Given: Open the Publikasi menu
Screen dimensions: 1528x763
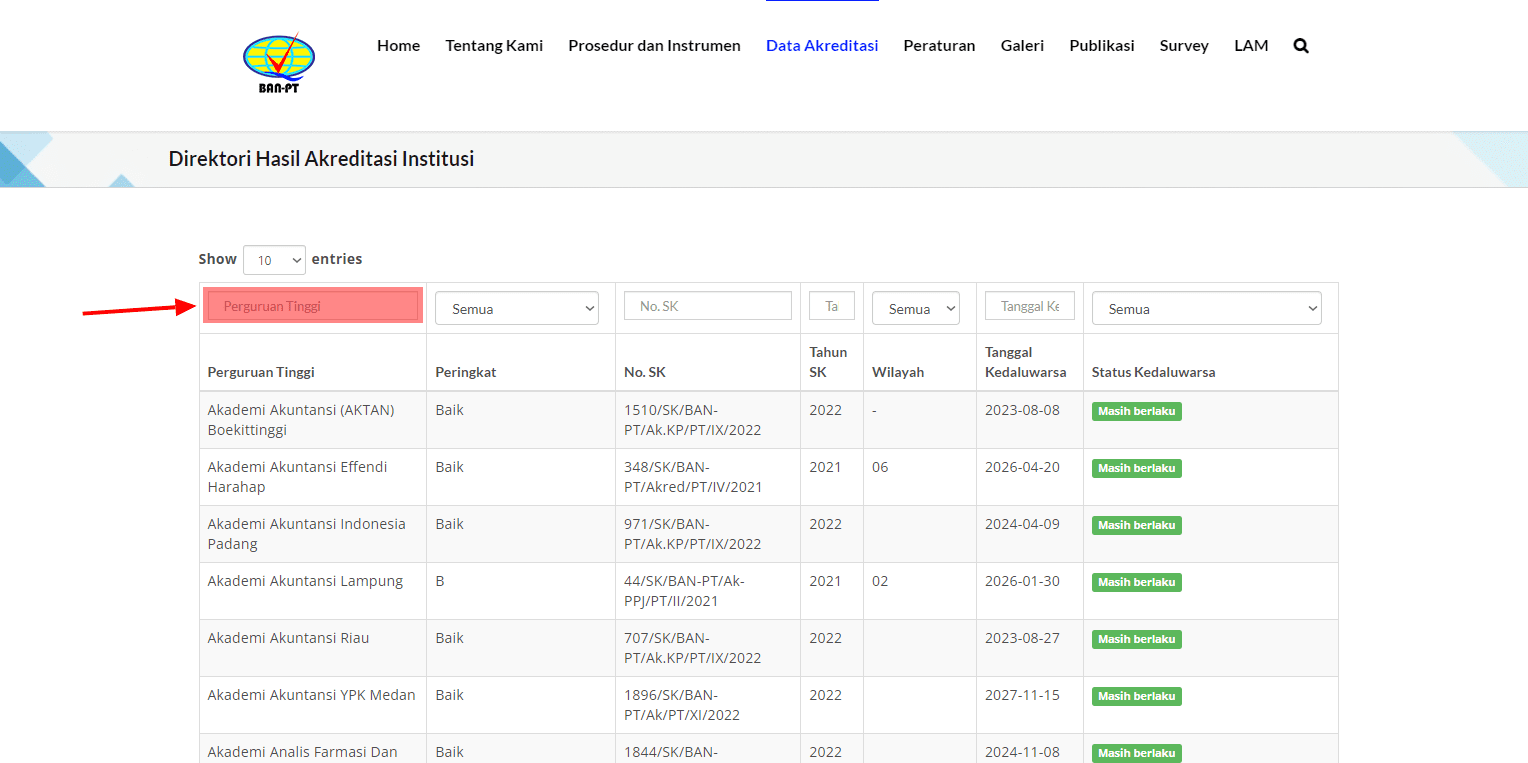Looking at the screenshot, I should point(1101,46).
